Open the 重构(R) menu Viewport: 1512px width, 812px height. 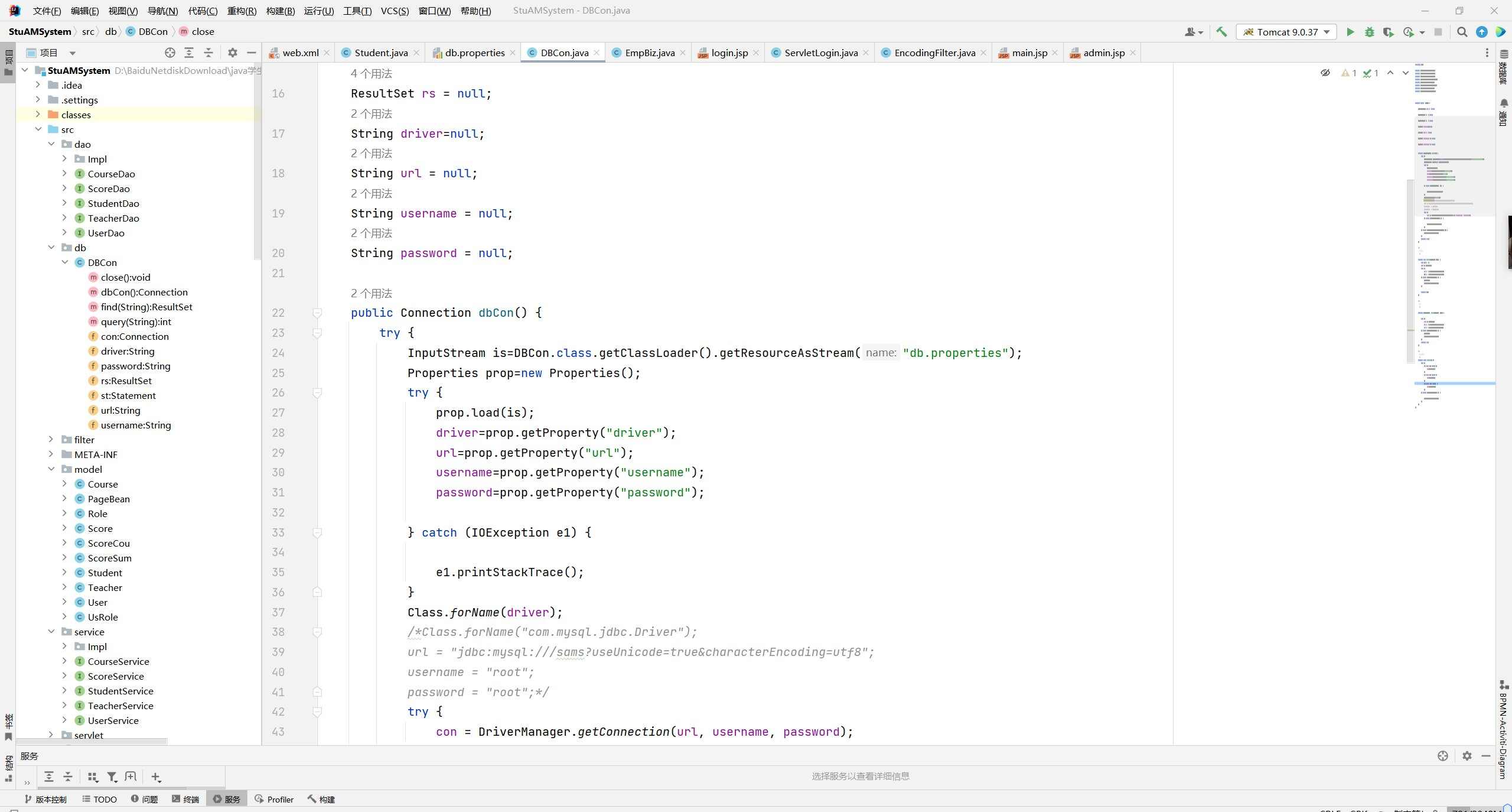(x=242, y=11)
